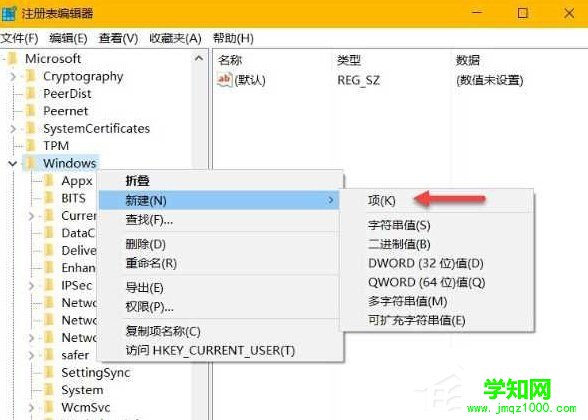
Task: Click the (数值未设置) data cell
Action: tap(490, 80)
